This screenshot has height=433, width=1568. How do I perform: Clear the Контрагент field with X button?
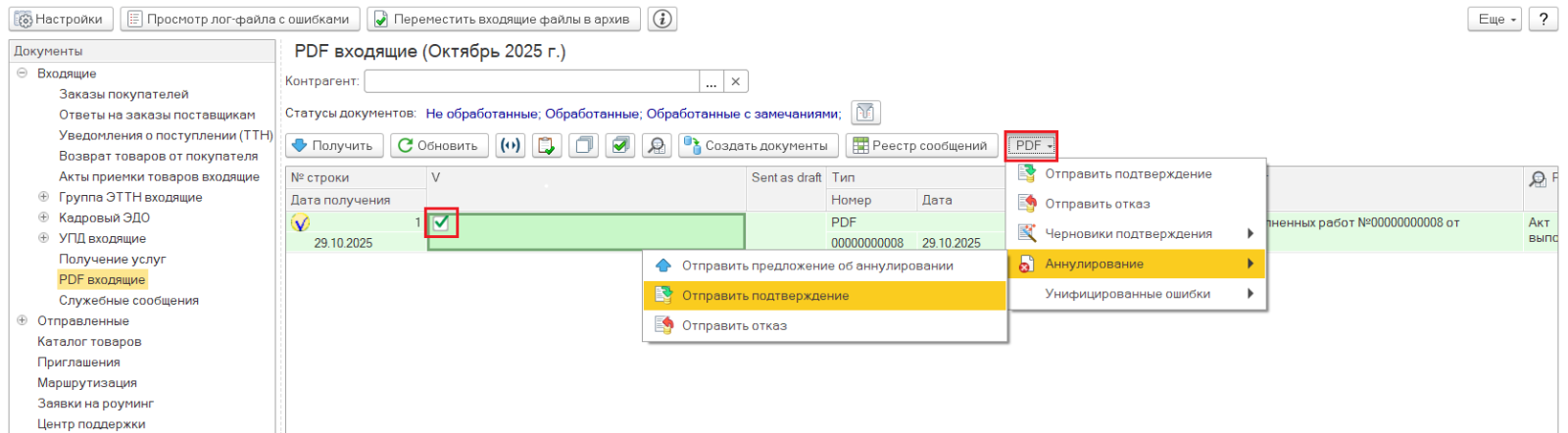tap(736, 81)
